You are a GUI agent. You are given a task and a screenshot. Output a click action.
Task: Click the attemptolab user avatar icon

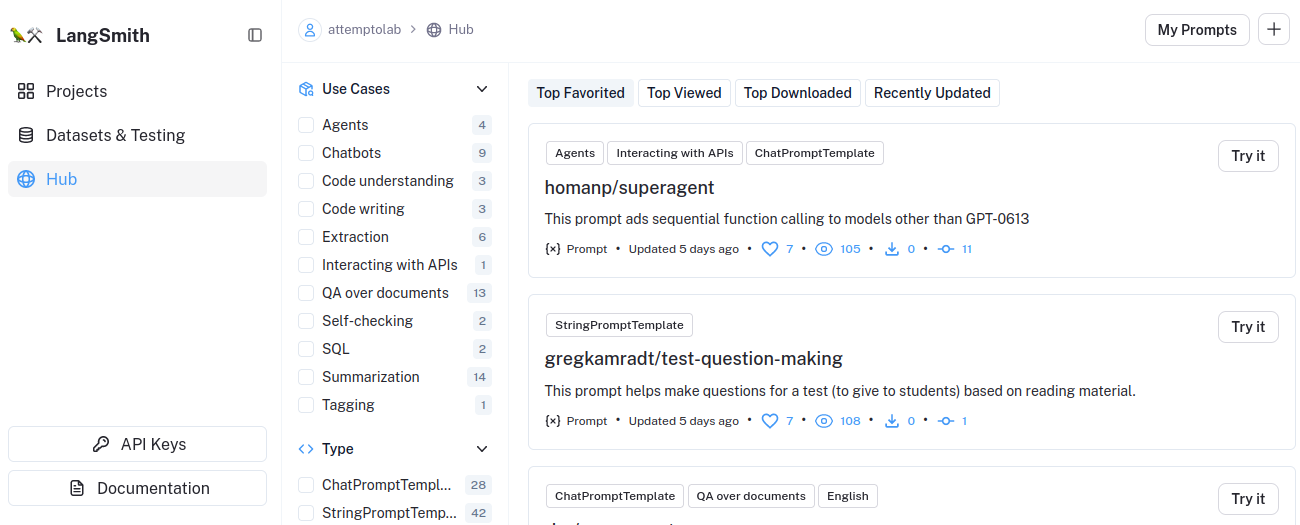point(310,30)
